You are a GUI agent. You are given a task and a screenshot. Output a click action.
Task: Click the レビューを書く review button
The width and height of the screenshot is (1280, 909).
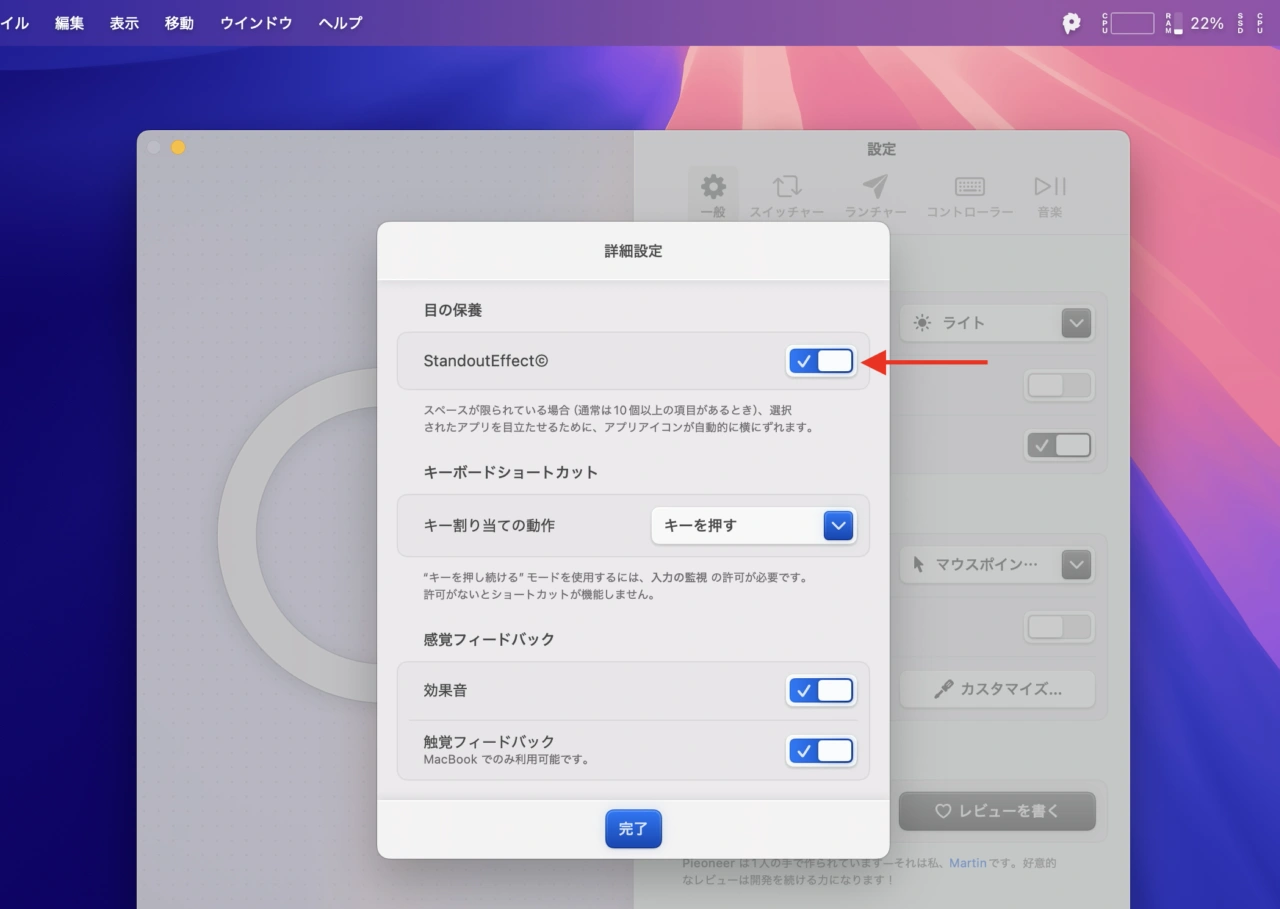pyautogui.click(x=997, y=811)
